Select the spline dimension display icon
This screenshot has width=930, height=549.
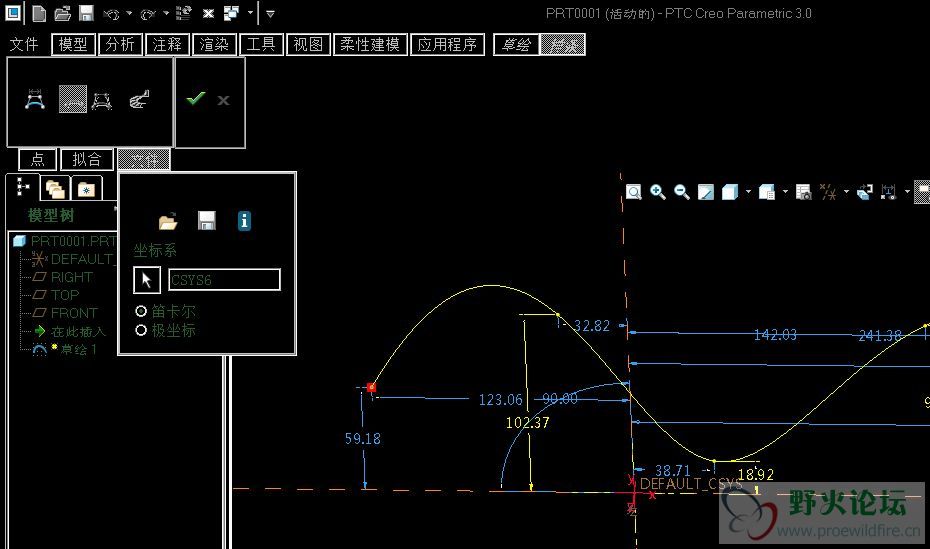(35, 99)
